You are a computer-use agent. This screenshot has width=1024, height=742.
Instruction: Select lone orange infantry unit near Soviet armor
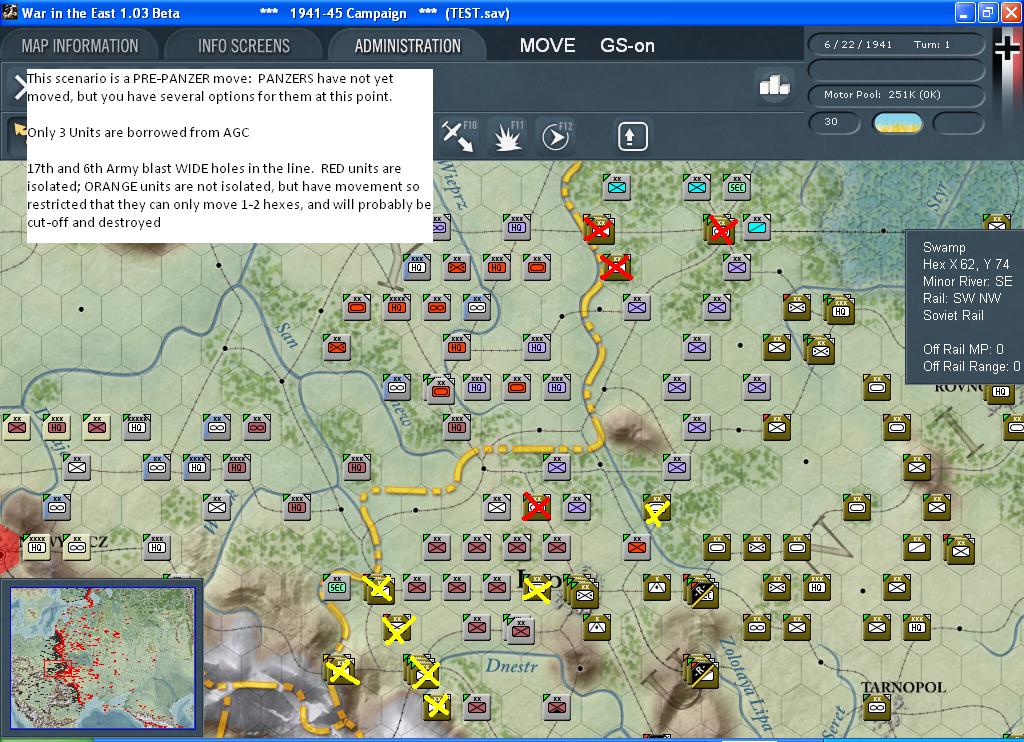click(636, 547)
